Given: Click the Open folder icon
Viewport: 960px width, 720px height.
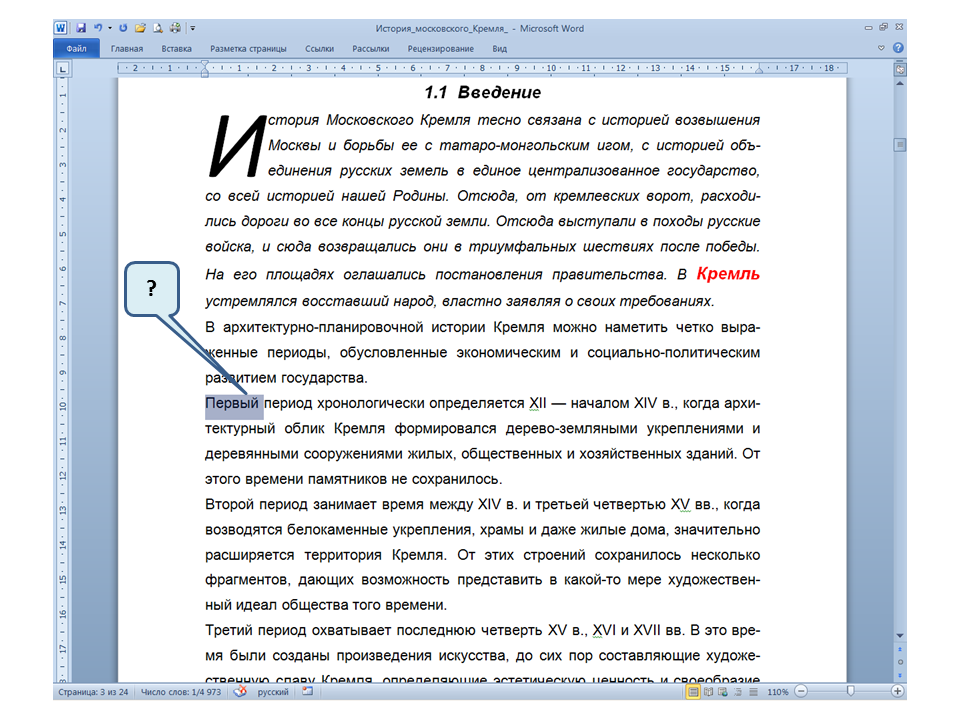Looking at the screenshot, I should click(140, 29).
